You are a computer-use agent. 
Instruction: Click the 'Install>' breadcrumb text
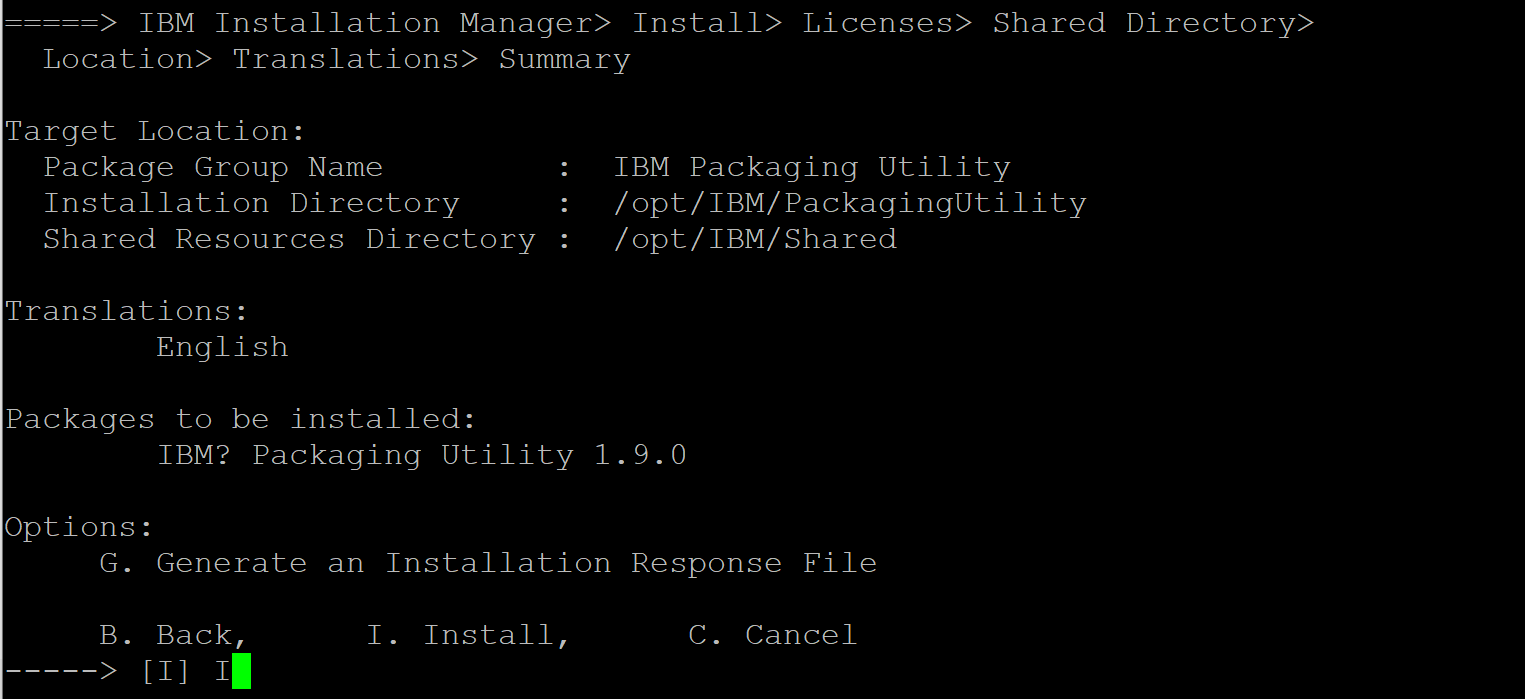tap(708, 23)
